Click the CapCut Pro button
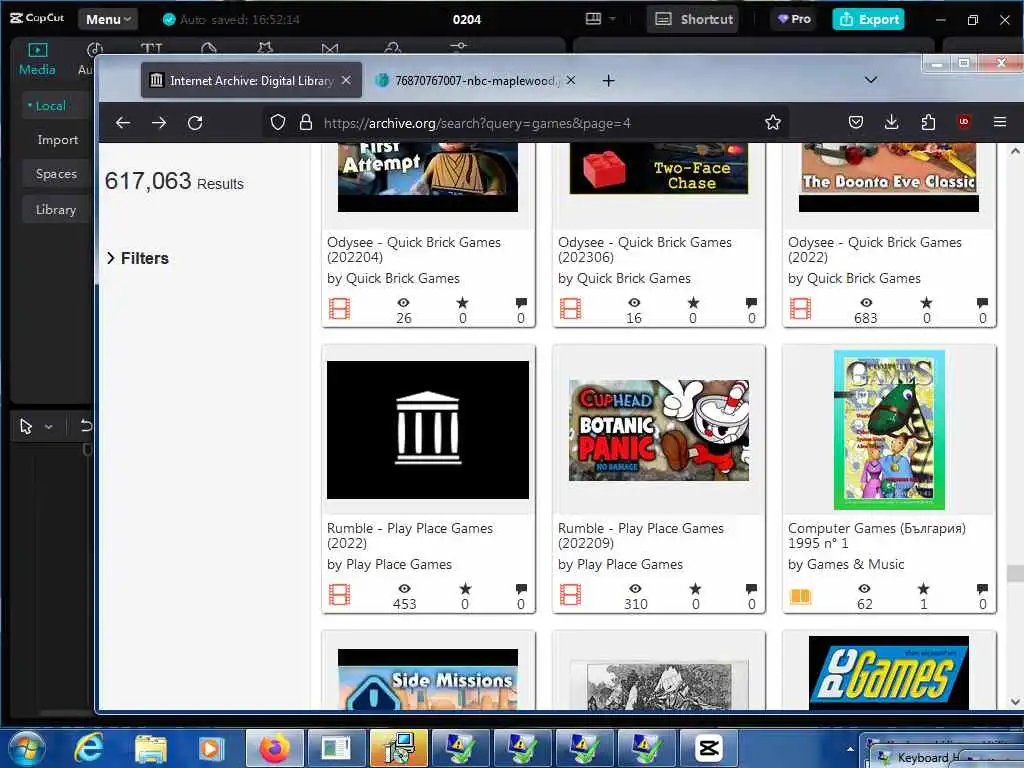1024x768 pixels. [x=794, y=20]
